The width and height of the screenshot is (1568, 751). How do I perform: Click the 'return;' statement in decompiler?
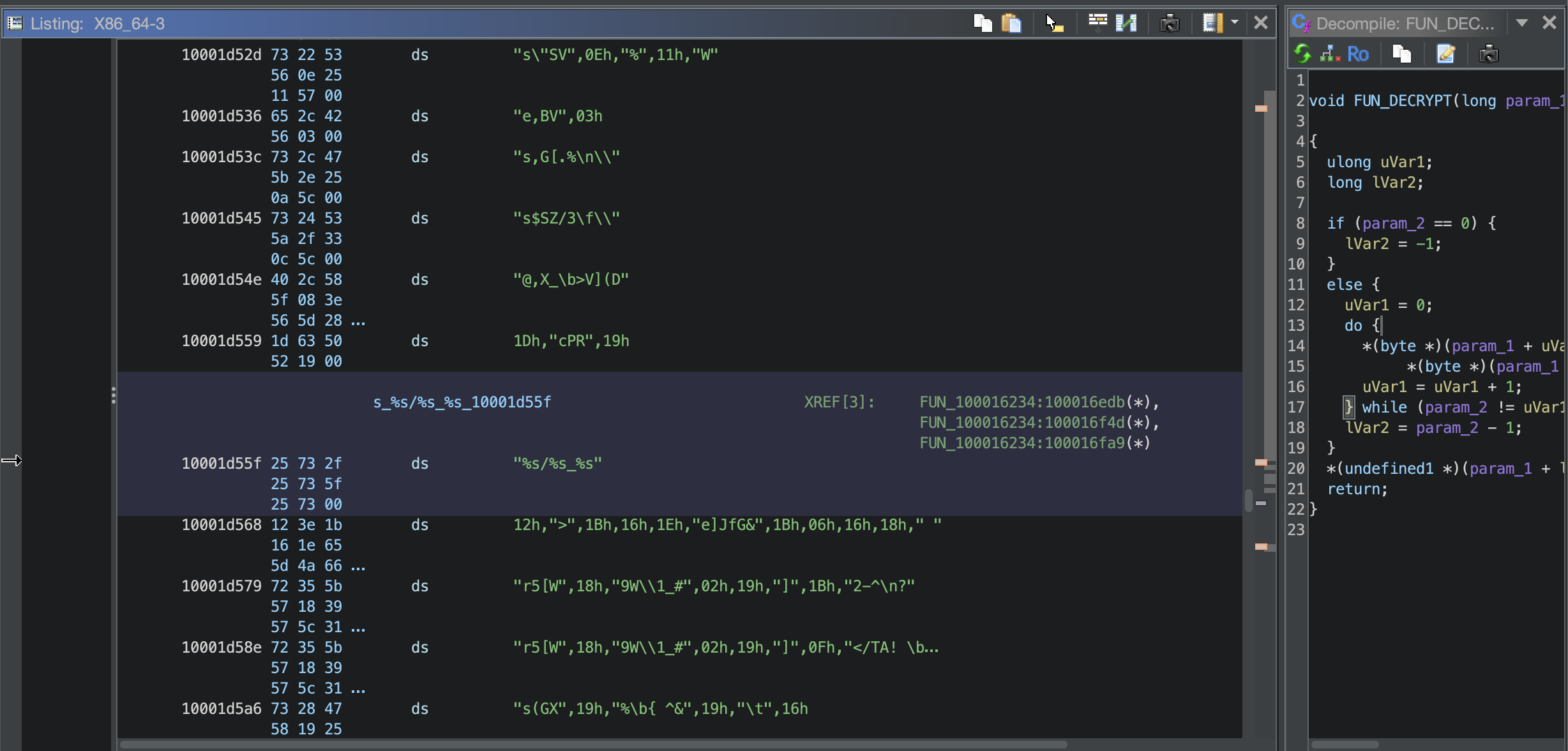coord(1357,489)
